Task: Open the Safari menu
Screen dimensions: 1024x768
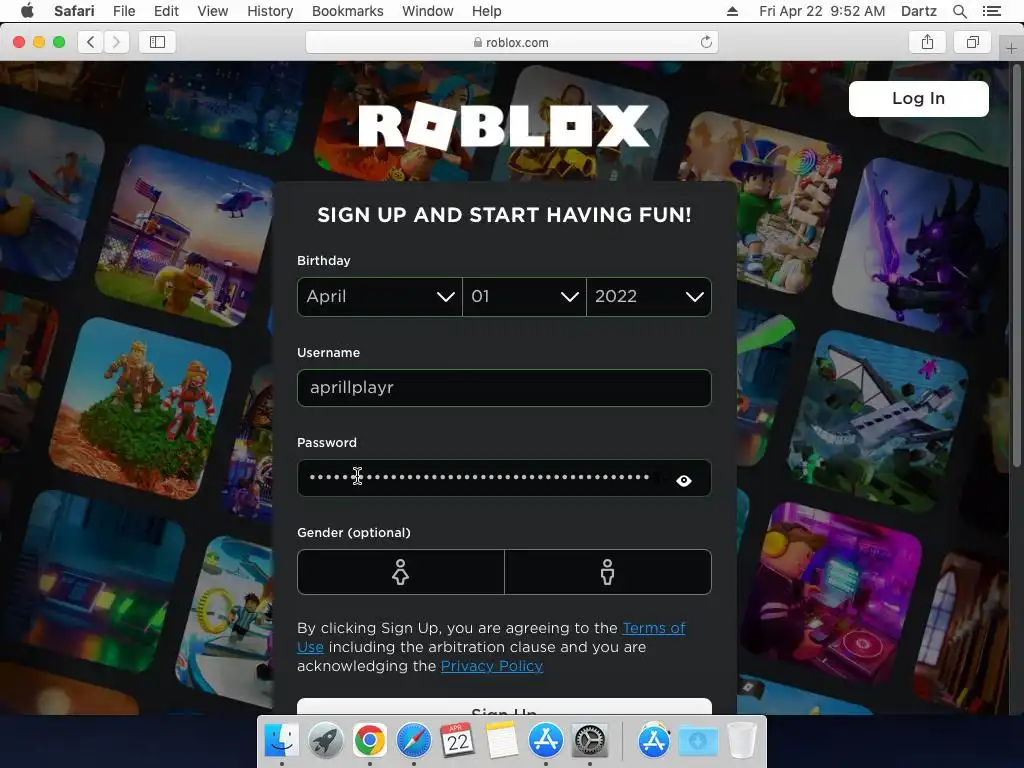Action: [x=74, y=11]
